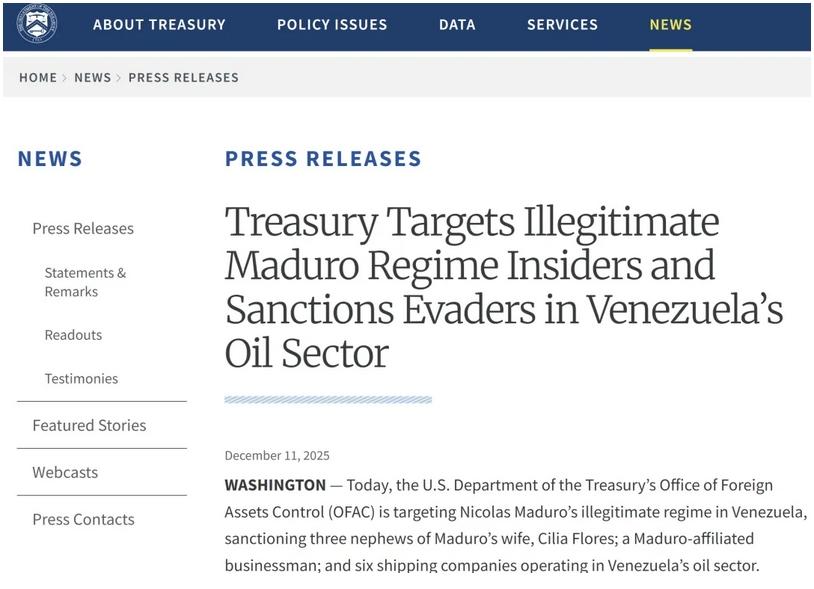
Task: Open the Services navigation menu
Action: (562, 25)
